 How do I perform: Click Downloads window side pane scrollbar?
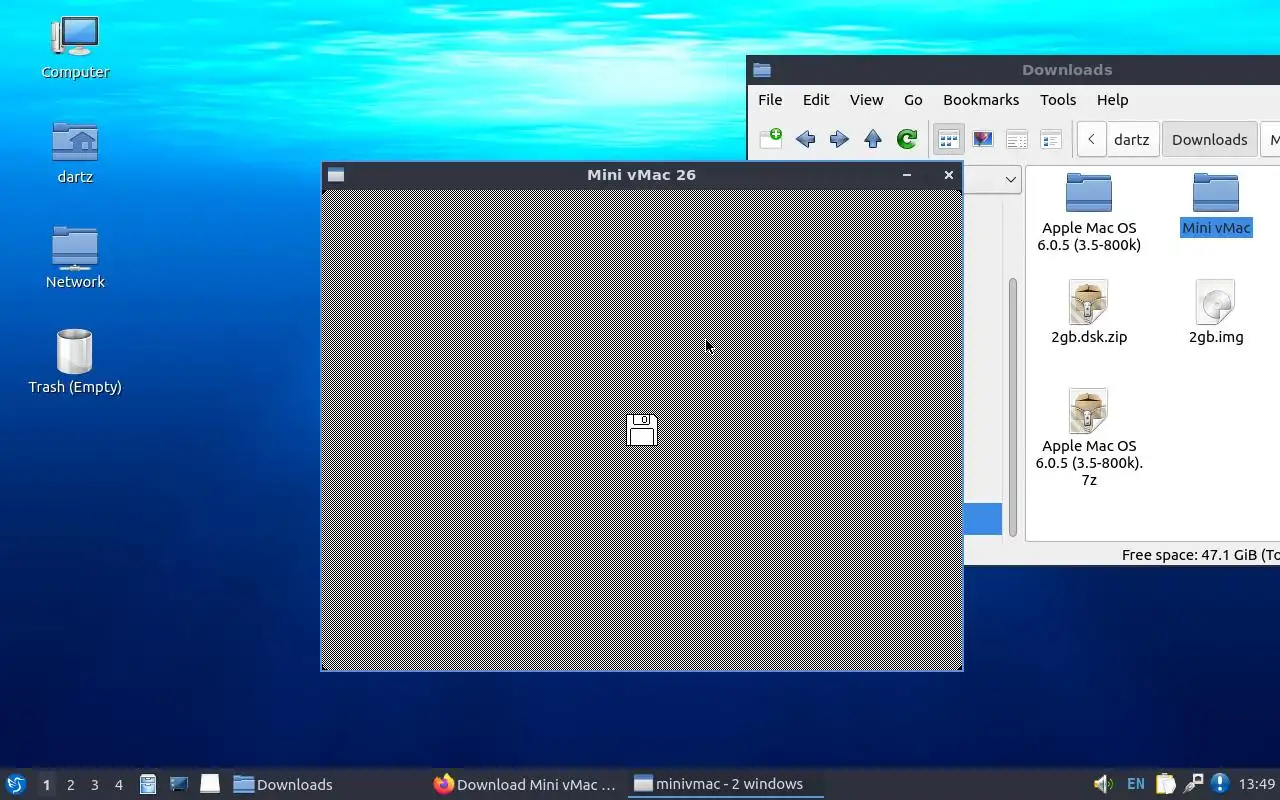(x=1013, y=405)
